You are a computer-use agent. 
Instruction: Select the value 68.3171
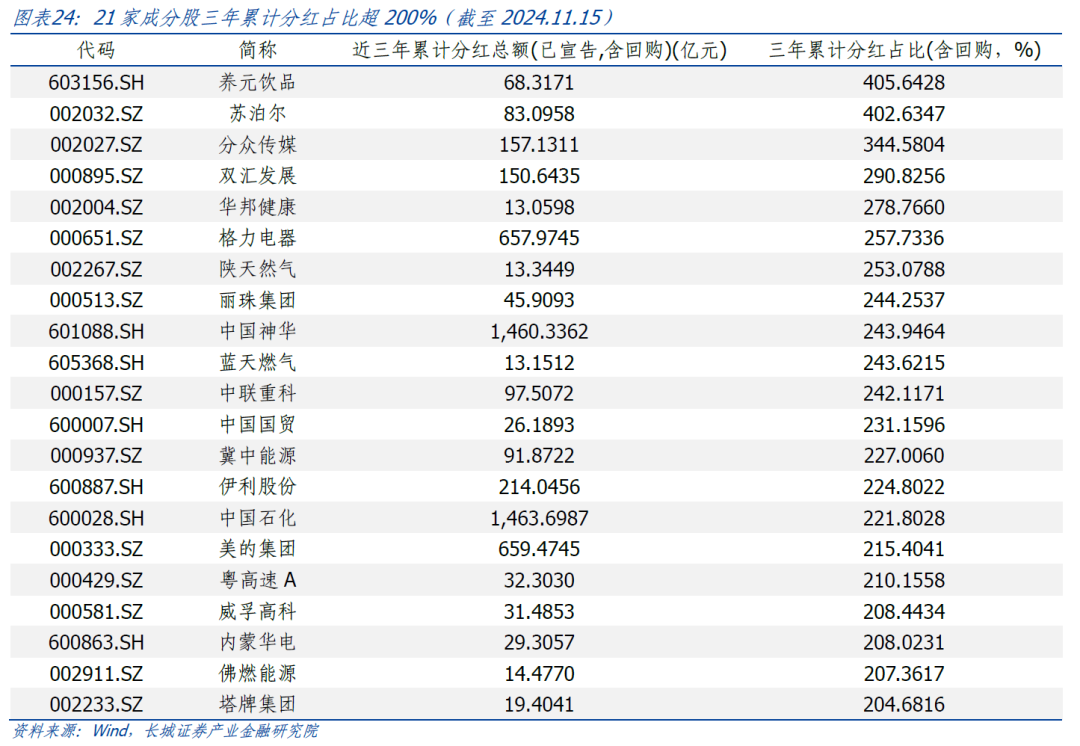pos(539,83)
